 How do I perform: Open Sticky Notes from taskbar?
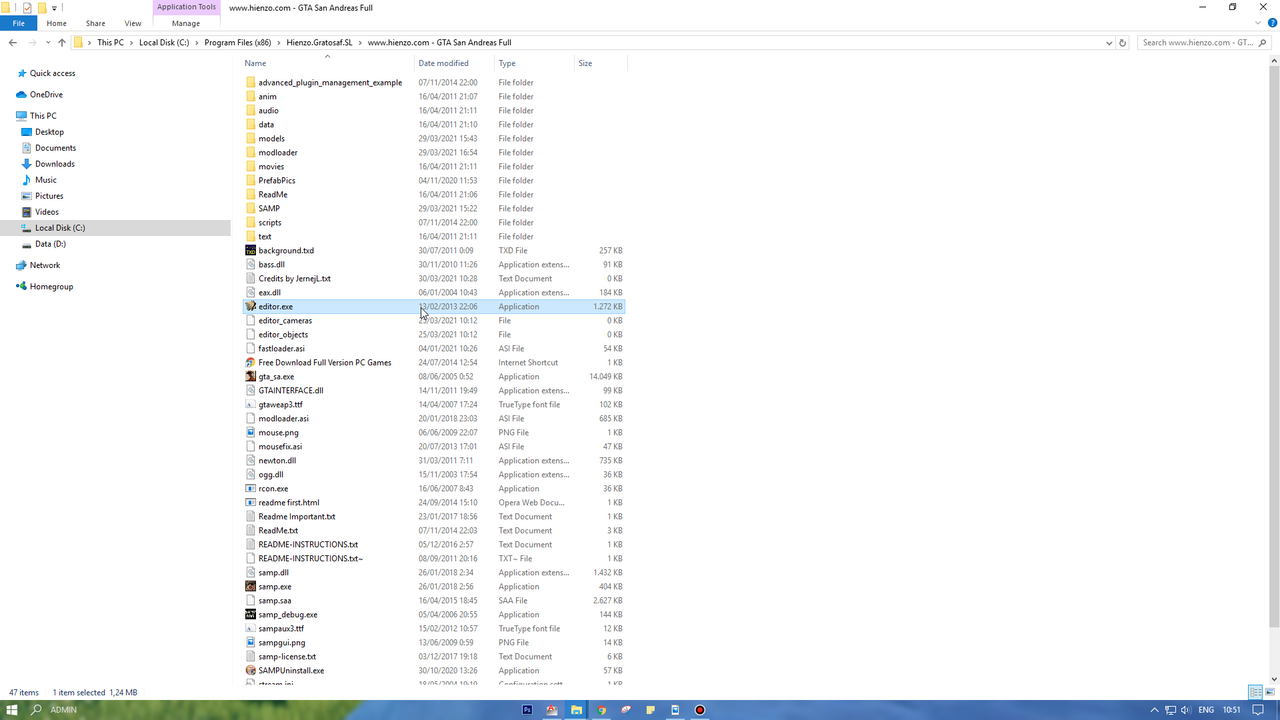[650, 710]
